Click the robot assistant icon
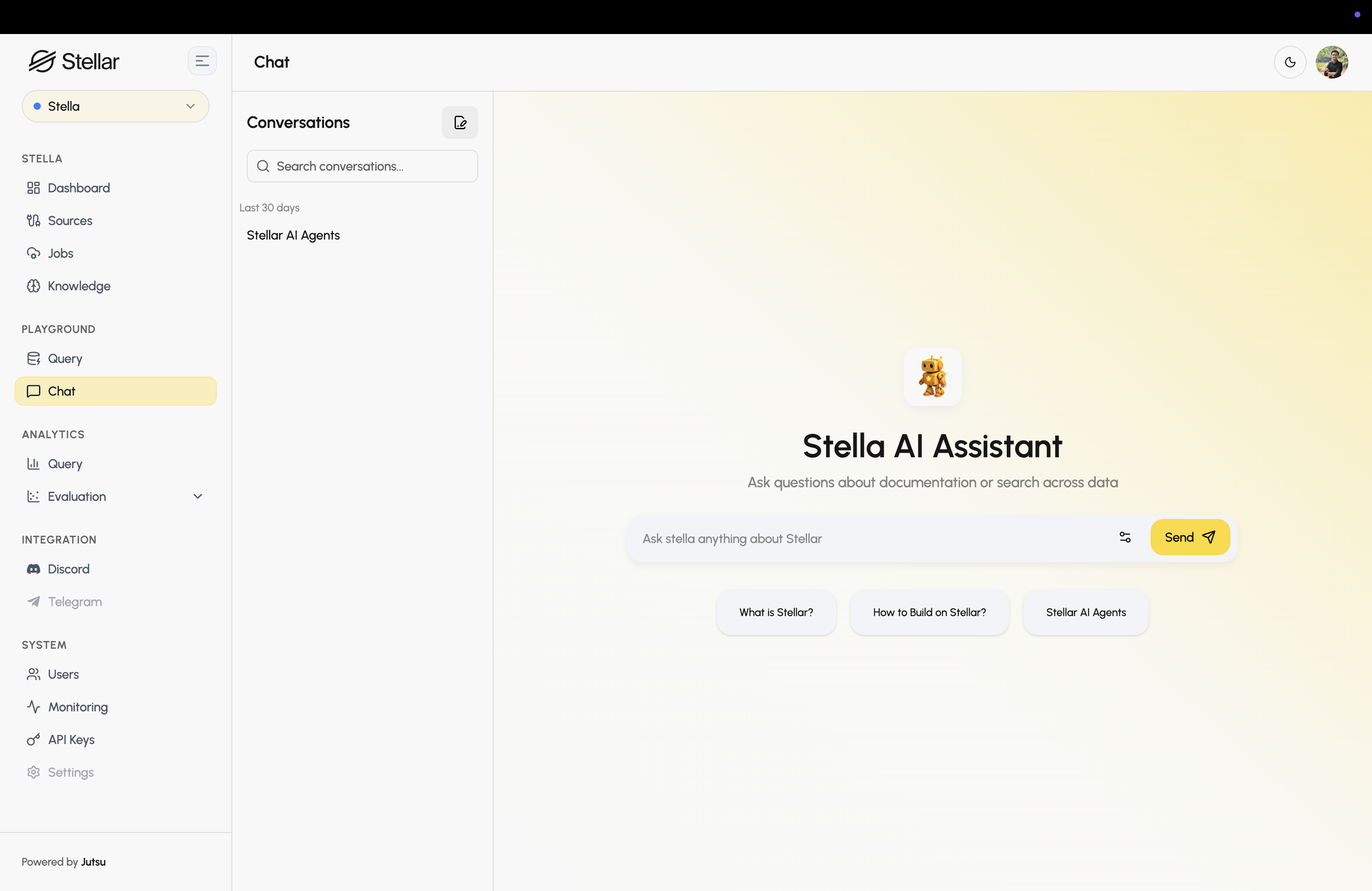 click(x=932, y=377)
